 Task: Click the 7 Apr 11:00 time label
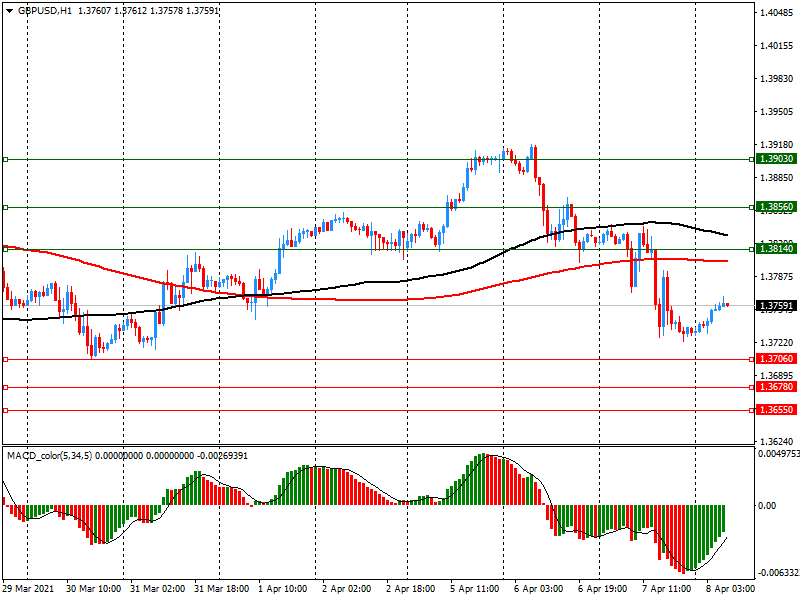click(x=666, y=589)
